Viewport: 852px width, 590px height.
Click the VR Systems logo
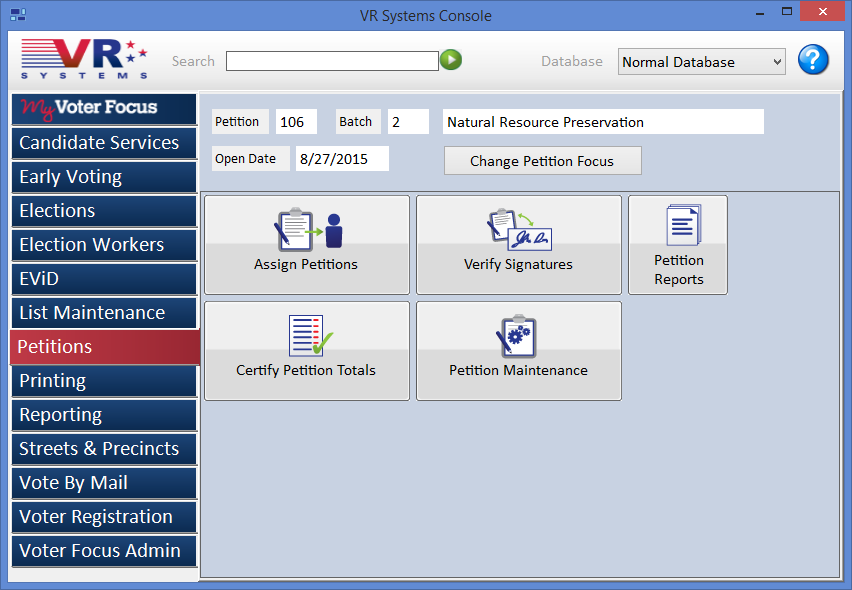84,59
